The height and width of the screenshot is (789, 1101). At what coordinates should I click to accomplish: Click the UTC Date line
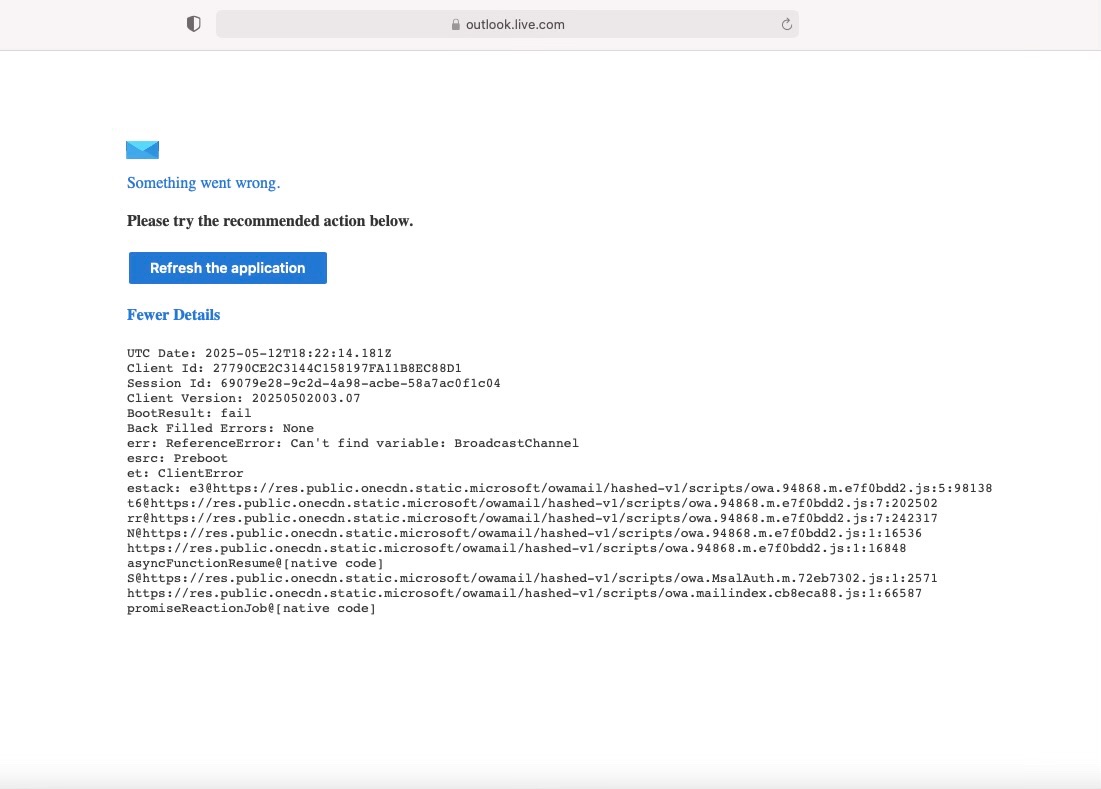[x=259, y=353]
